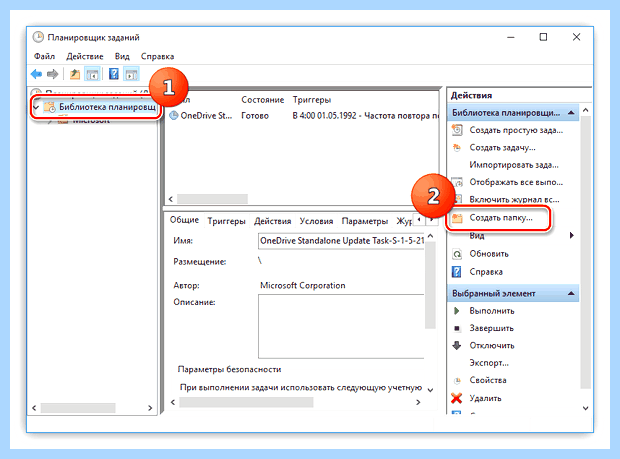The height and width of the screenshot is (459, 620).
Task: Click the Up one level folder icon
Action: (x=75, y=74)
